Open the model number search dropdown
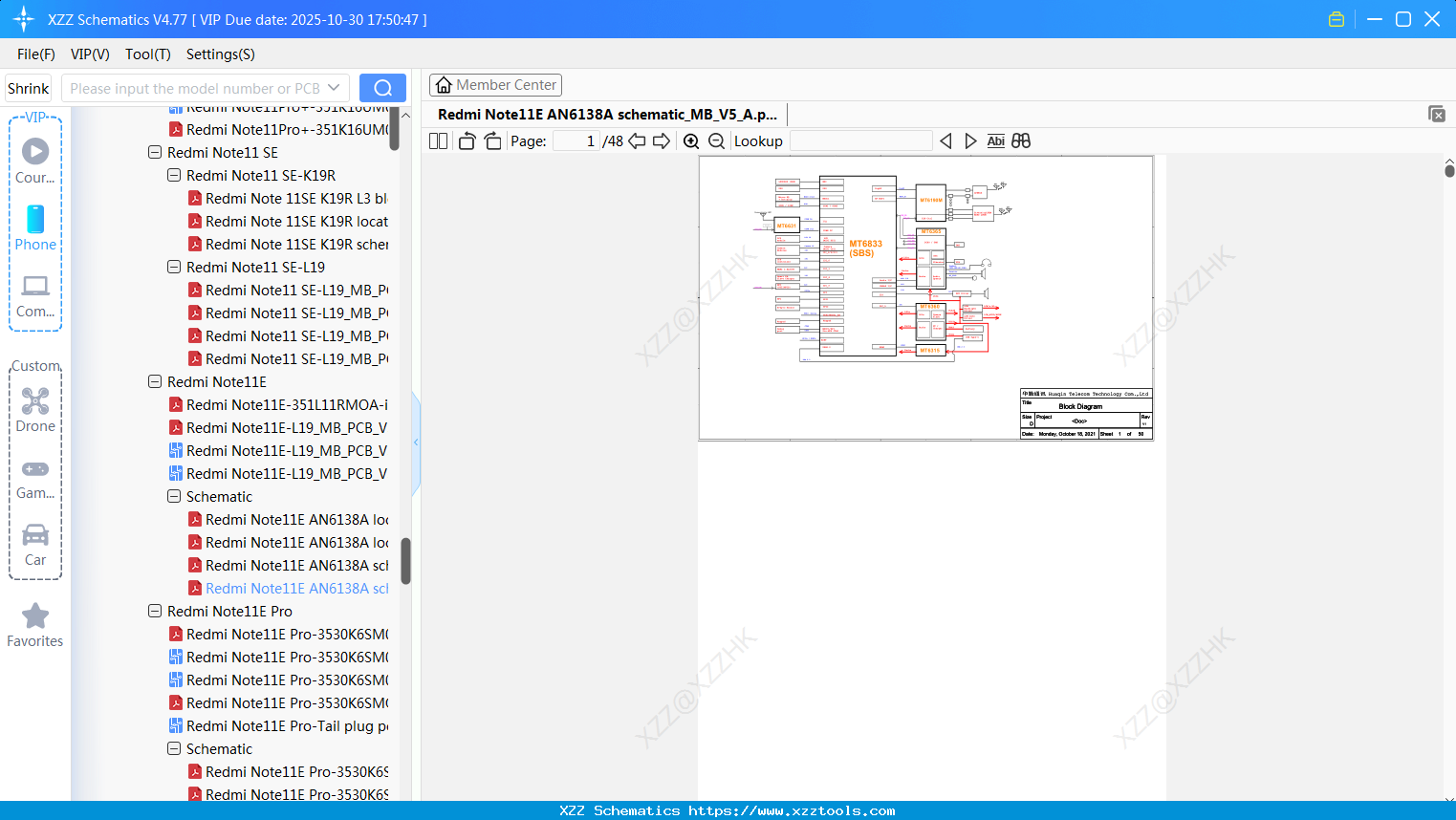Screen dimensions: 1456x820 332,87
